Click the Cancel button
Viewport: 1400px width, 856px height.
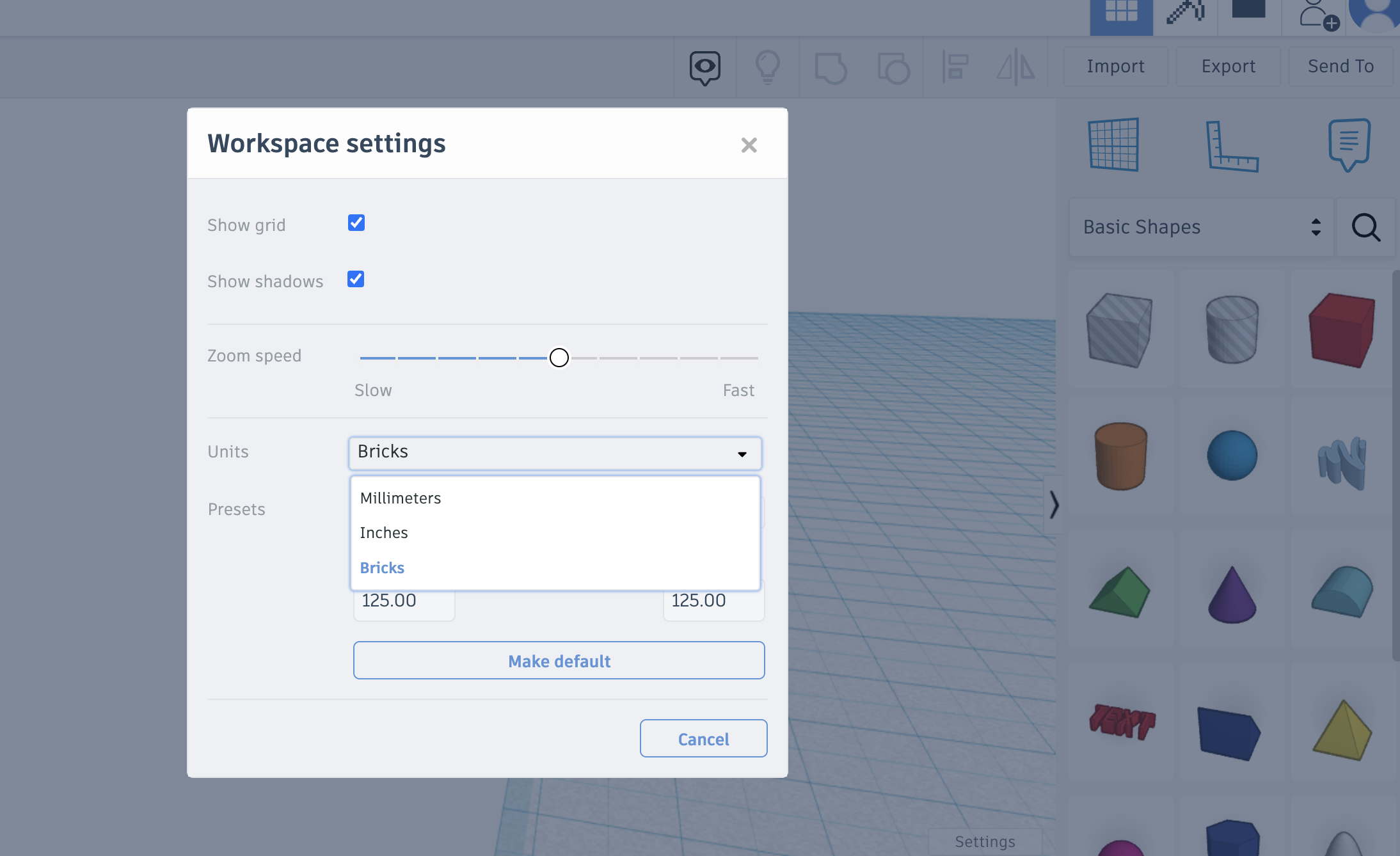pos(703,738)
